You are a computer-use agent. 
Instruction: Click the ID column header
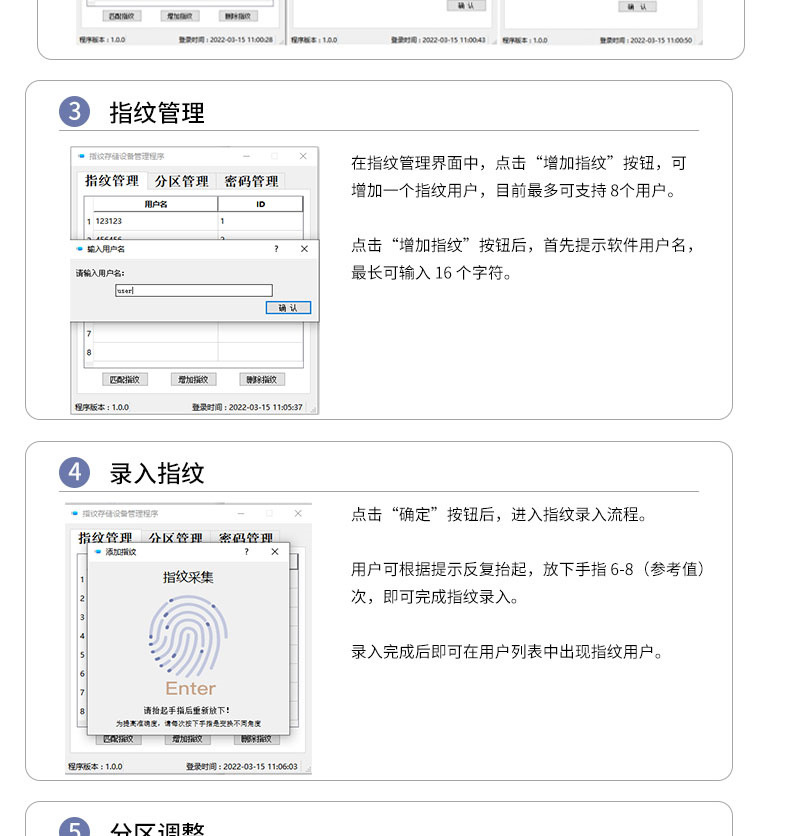pos(261,204)
